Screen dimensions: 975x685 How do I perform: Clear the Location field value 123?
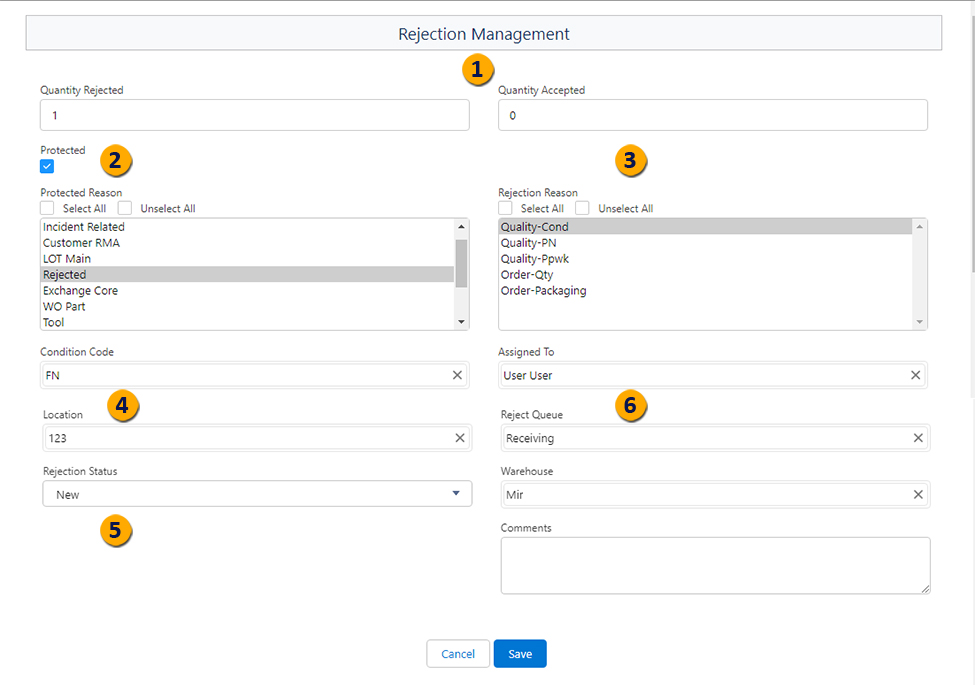point(460,438)
